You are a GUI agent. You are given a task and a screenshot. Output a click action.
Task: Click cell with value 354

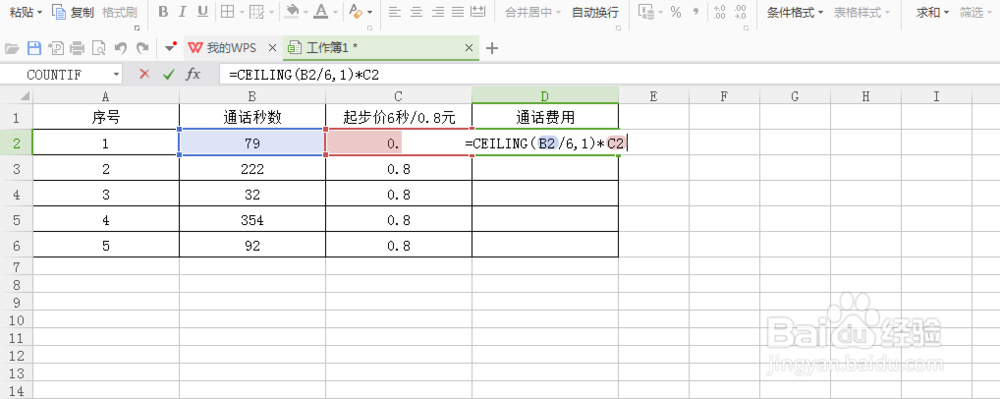(x=253, y=220)
